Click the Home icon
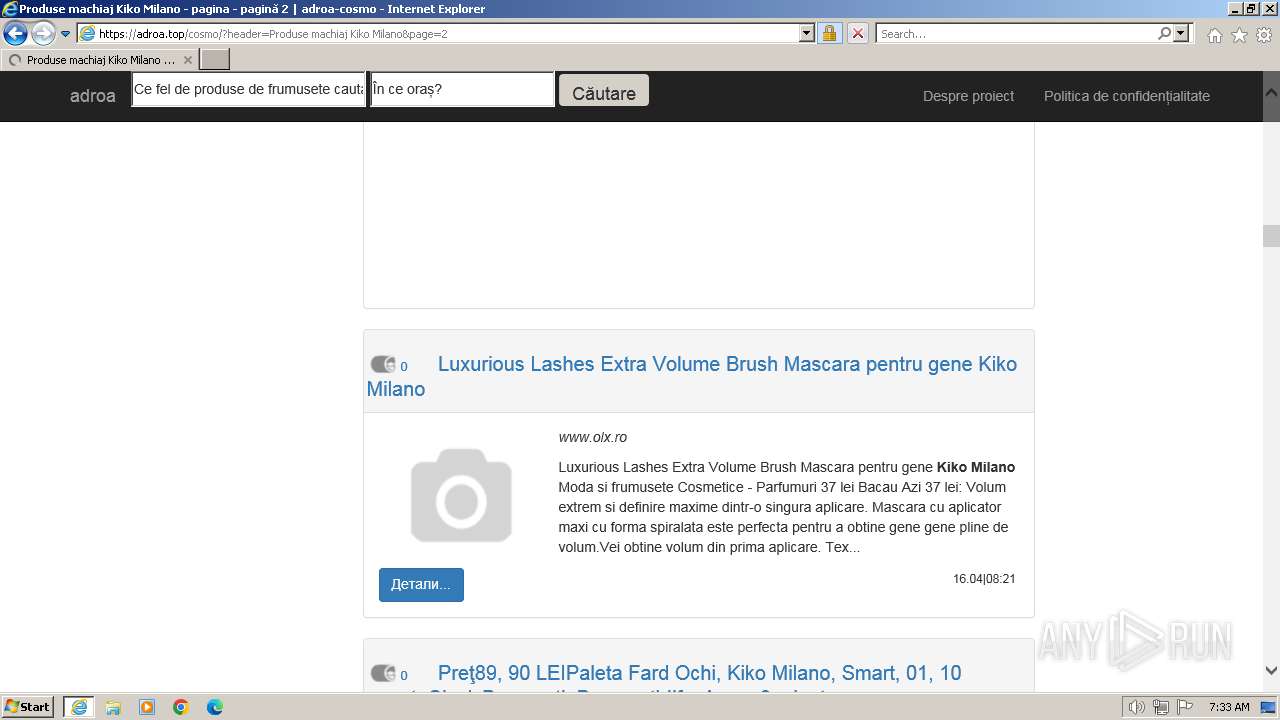 click(1214, 35)
